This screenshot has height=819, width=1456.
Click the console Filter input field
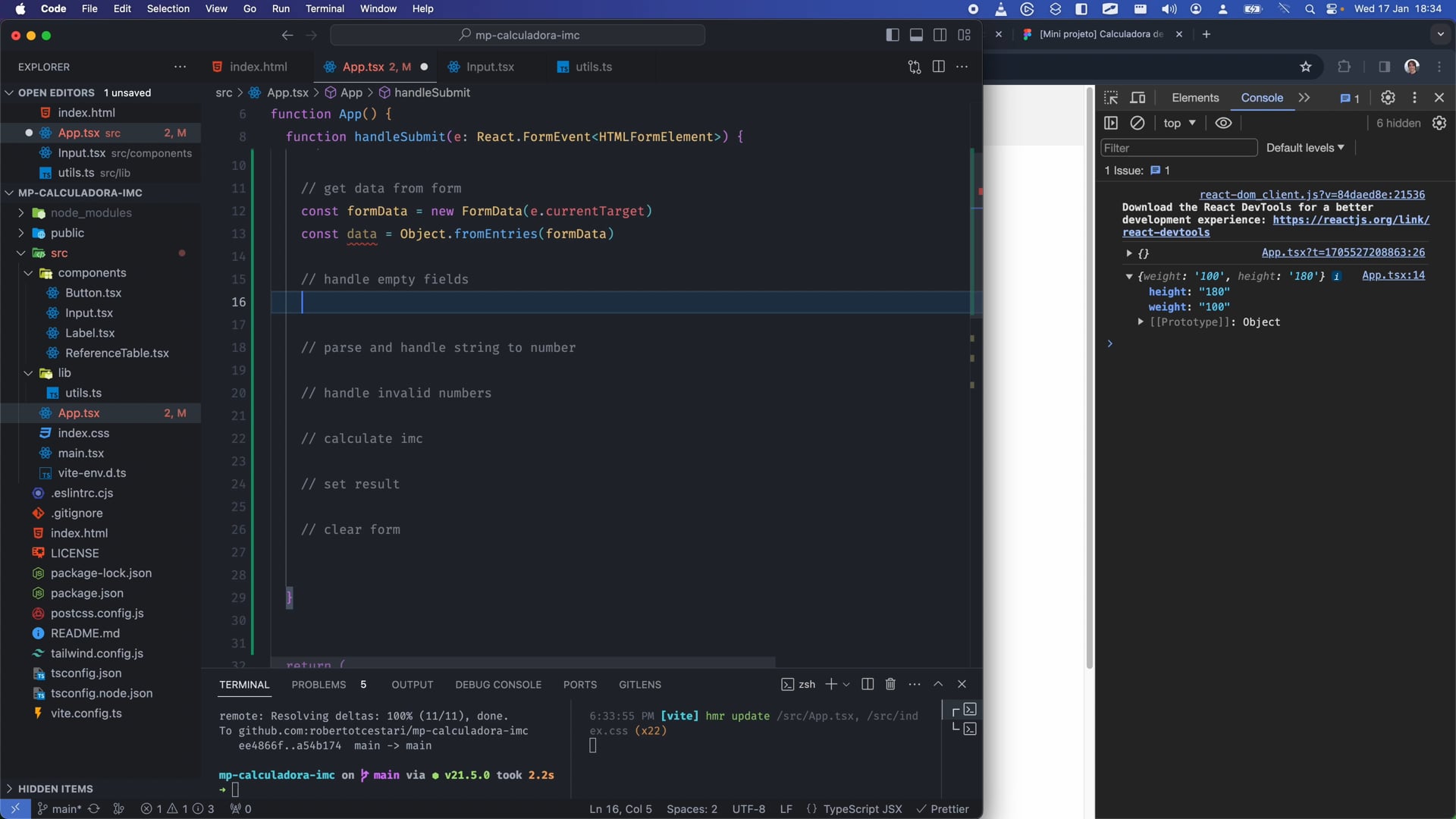point(1178,148)
